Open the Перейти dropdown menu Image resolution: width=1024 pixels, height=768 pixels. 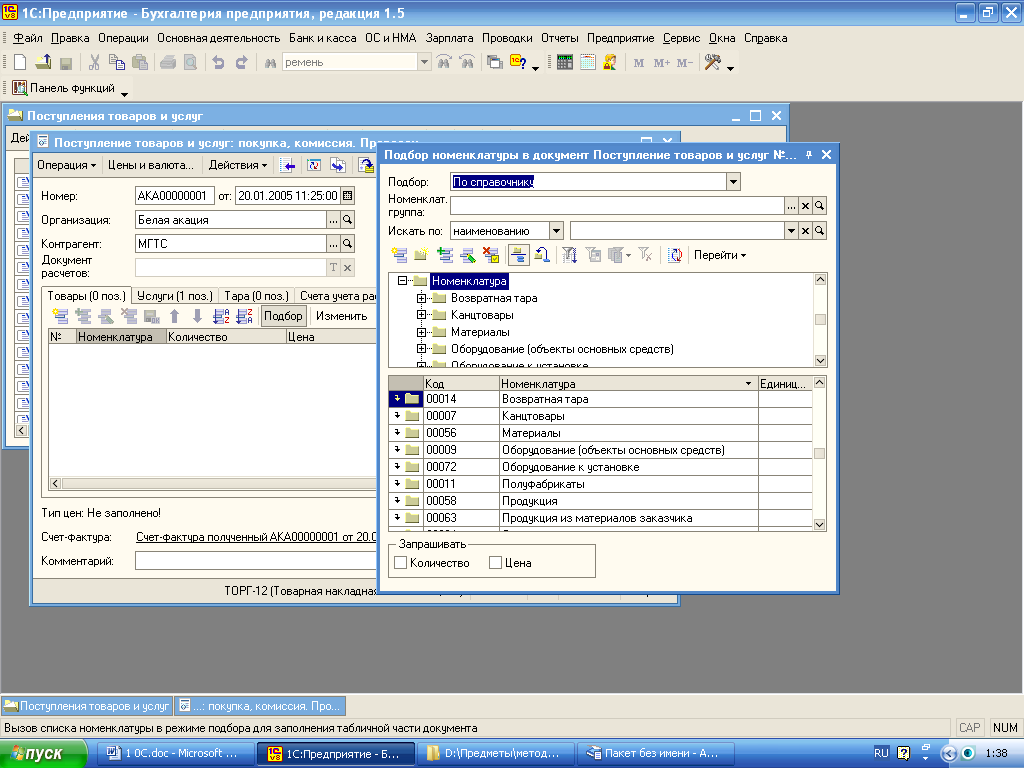(x=720, y=255)
